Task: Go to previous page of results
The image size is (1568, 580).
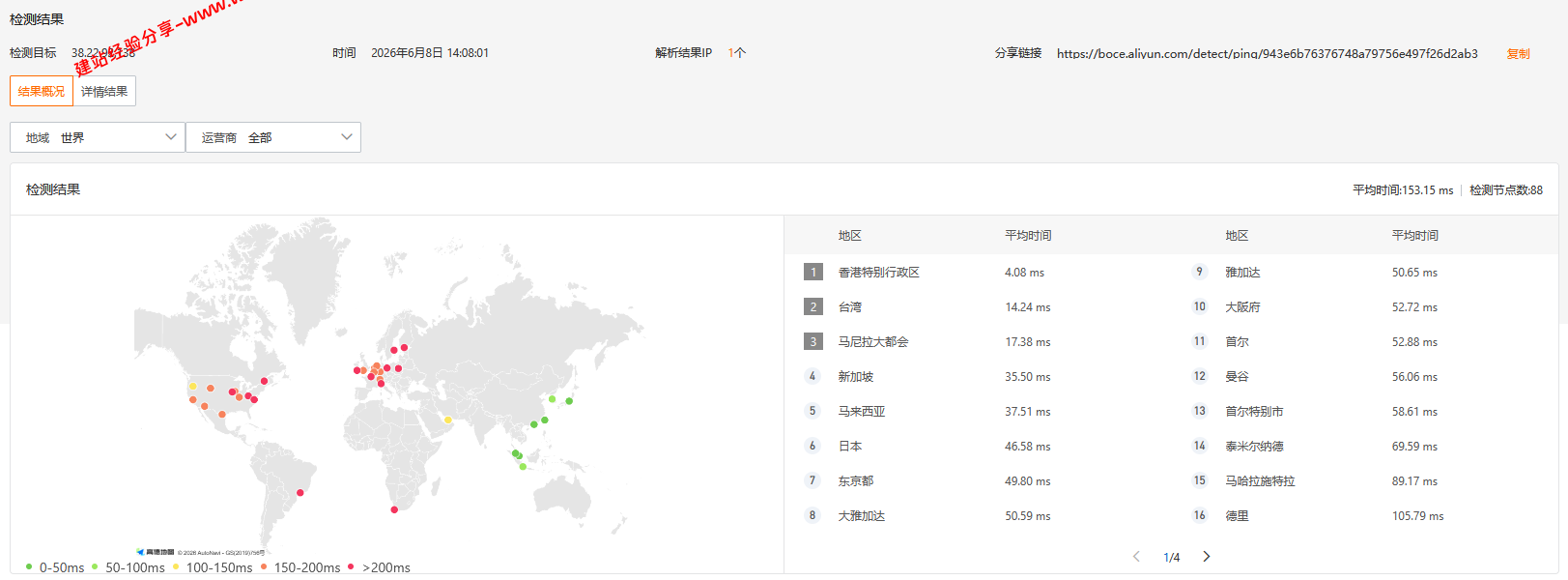Action: [1136, 556]
